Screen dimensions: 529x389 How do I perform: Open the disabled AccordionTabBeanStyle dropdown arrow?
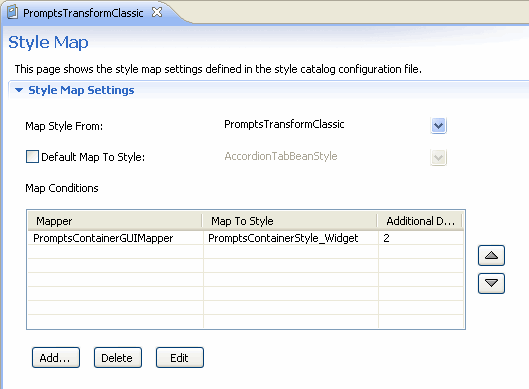(x=438, y=157)
